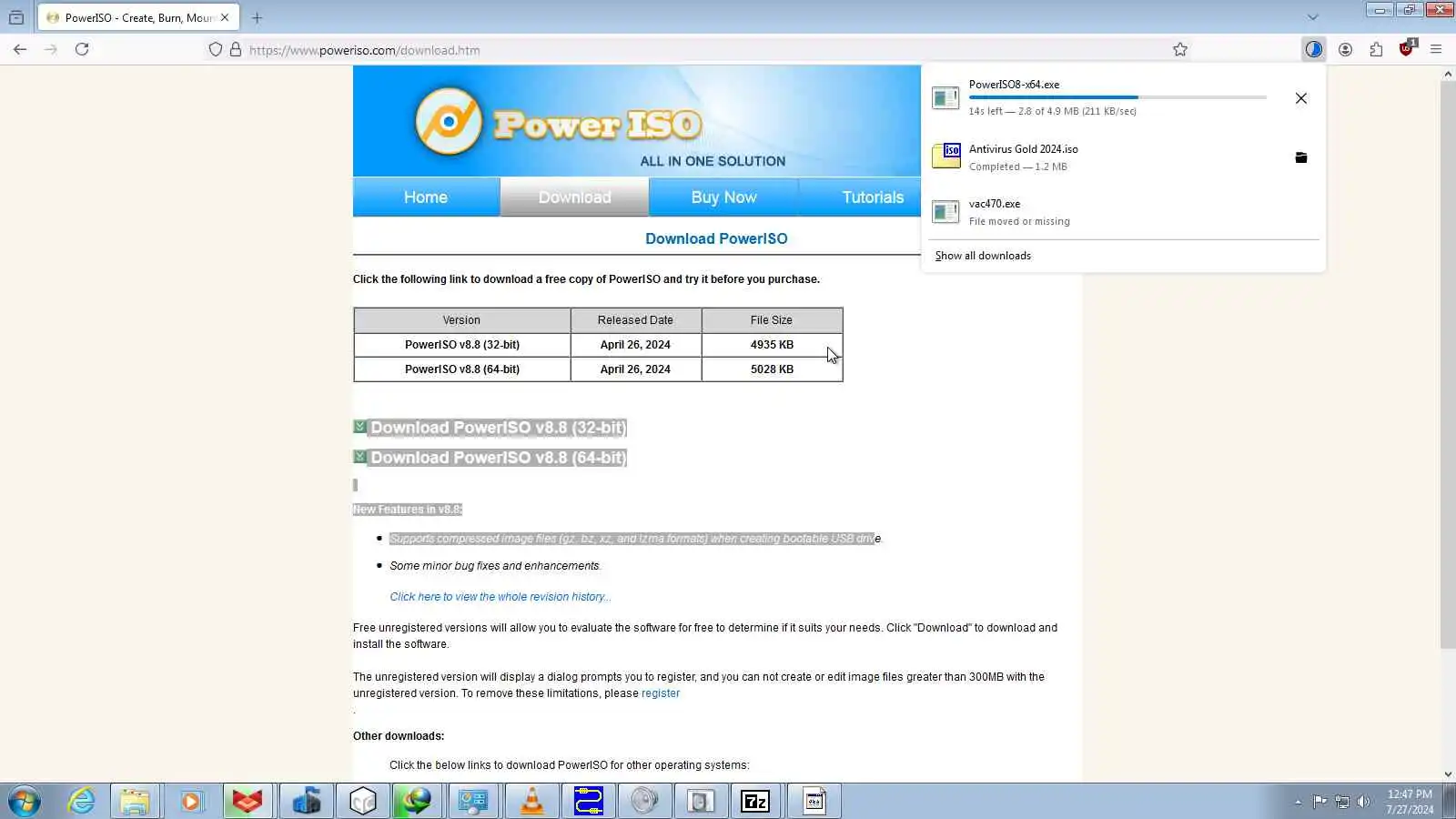
Task: Select the 4935 KB file size cell
Action: [772, 345]
